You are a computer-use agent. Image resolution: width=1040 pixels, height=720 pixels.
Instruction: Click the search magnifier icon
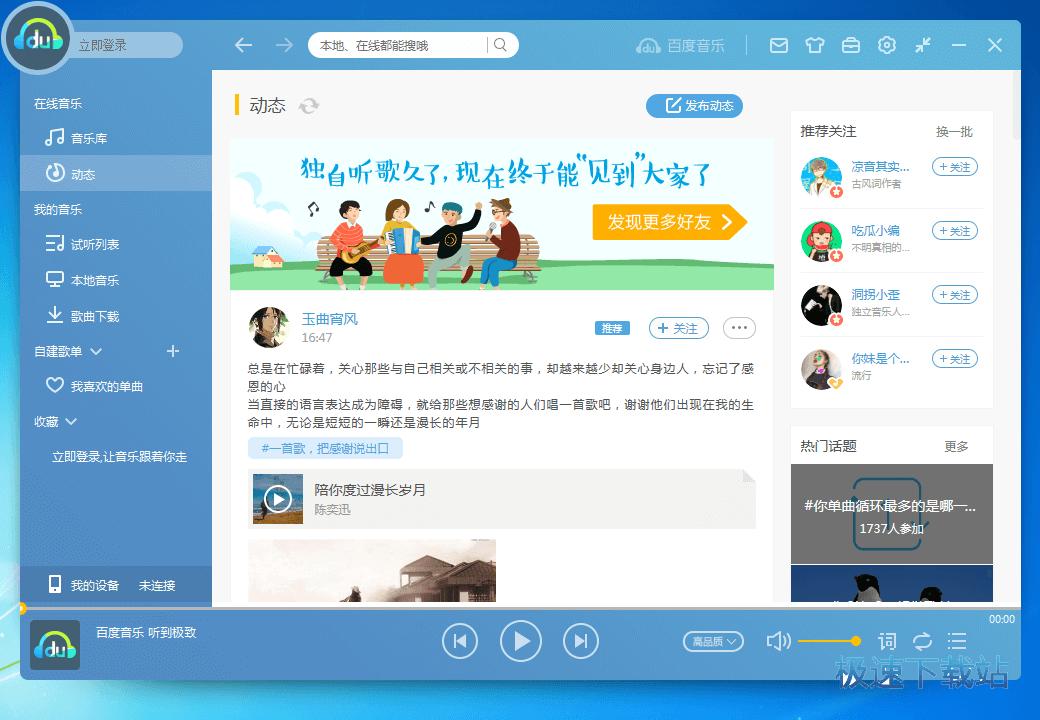coord(501,45)
